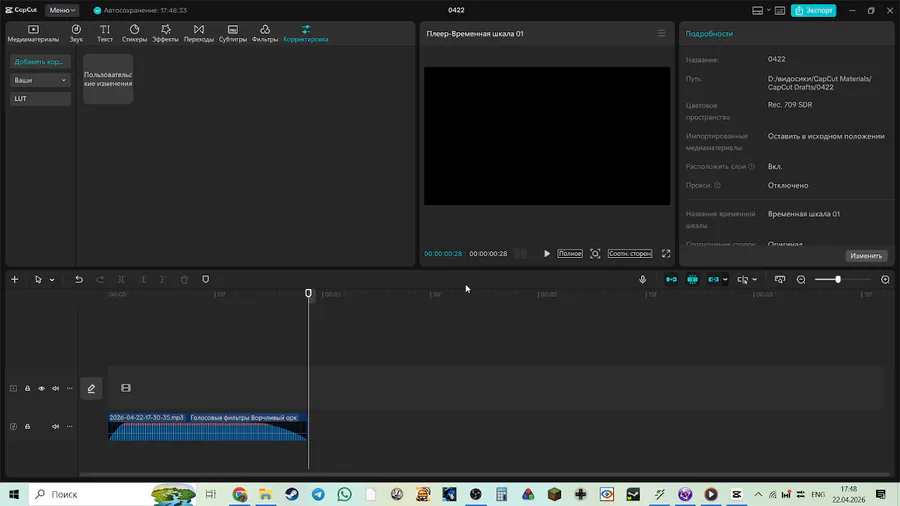
Task: Select the LUT category
Action: pos(40,99)
